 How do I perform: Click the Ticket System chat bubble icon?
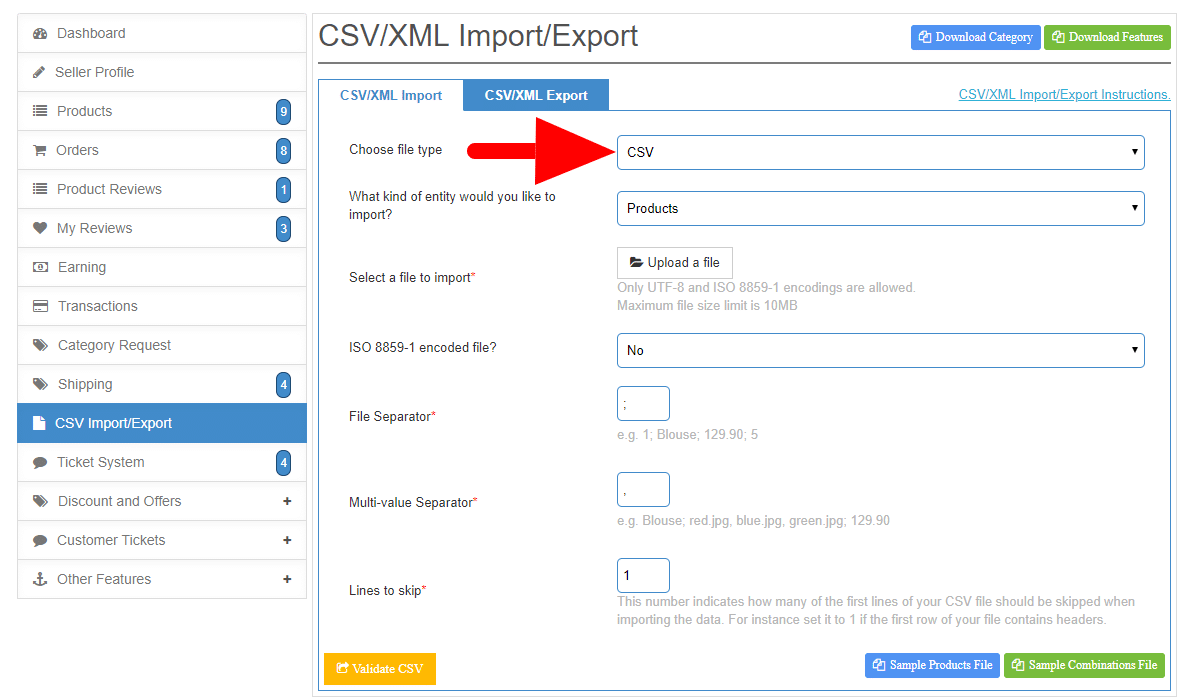(40, 463)
